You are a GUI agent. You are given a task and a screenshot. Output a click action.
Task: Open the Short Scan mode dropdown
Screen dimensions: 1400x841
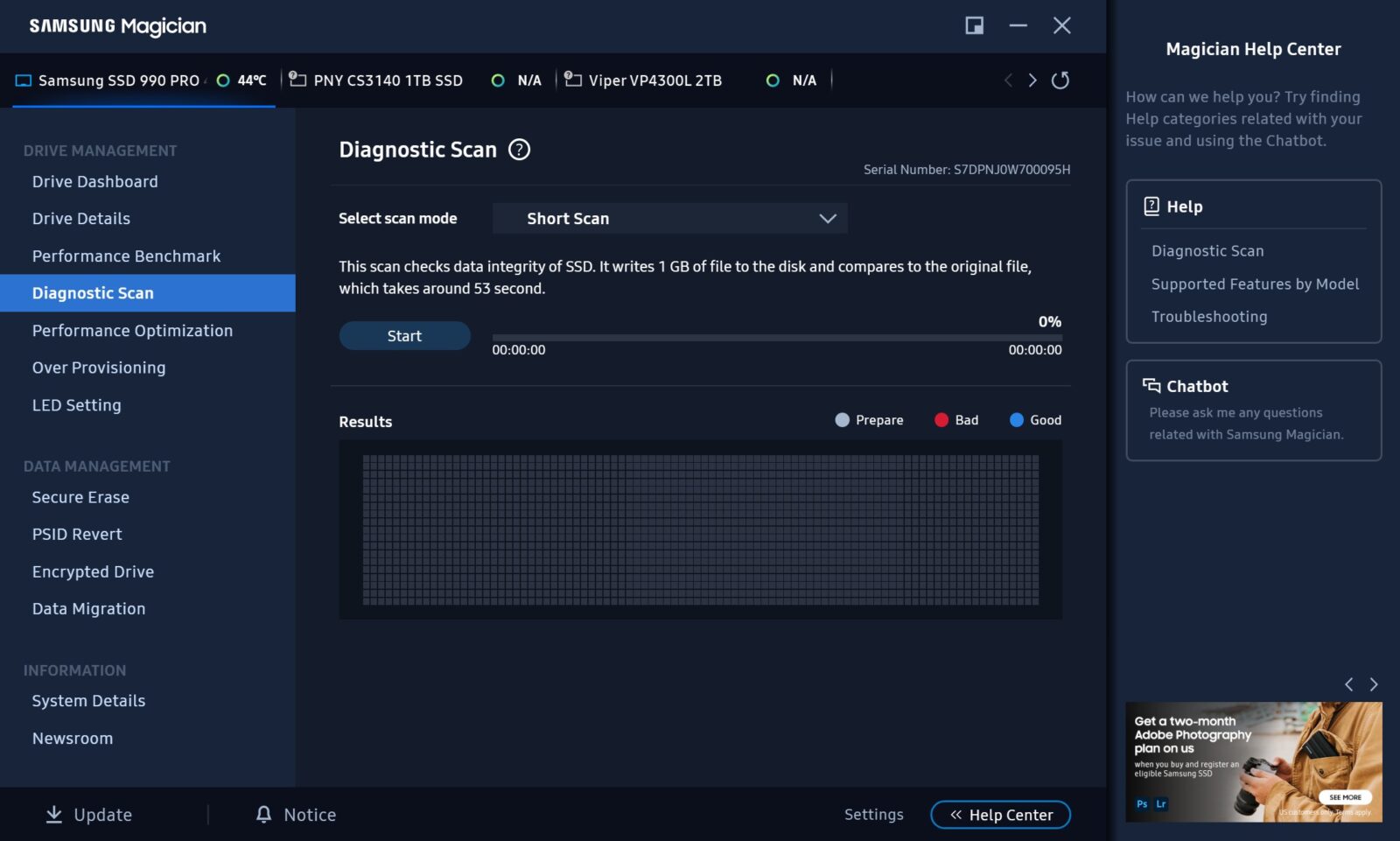669,219
